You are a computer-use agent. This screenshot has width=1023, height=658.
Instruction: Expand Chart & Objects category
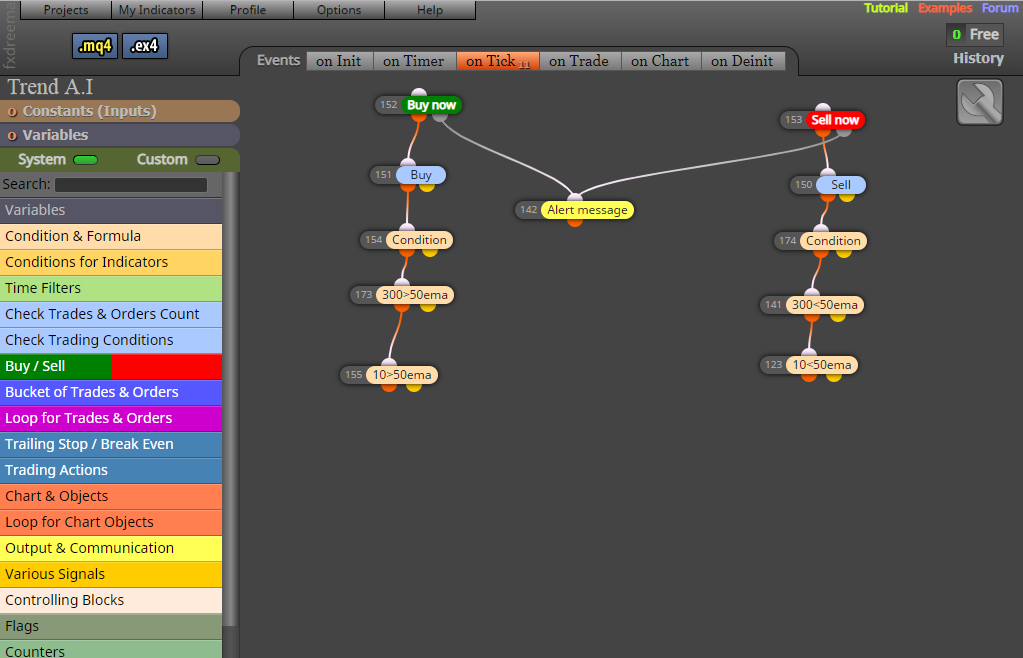click(x=111, y=497)
